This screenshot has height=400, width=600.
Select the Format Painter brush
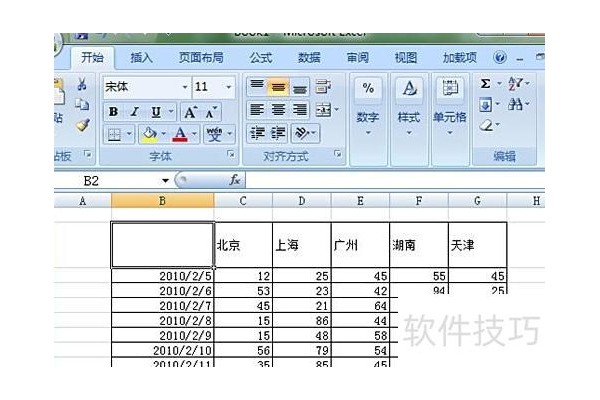coord(82,125)
